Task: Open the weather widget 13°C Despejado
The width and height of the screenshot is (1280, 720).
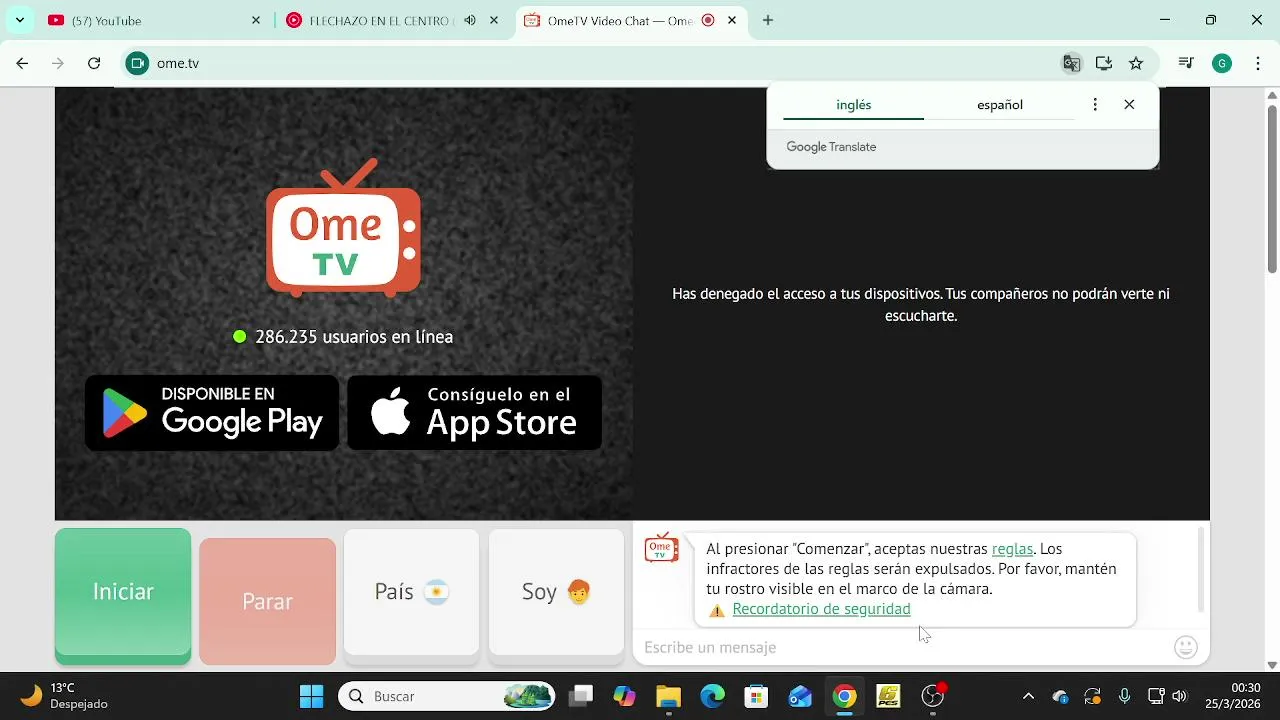Action: click(x=63, y=696)
